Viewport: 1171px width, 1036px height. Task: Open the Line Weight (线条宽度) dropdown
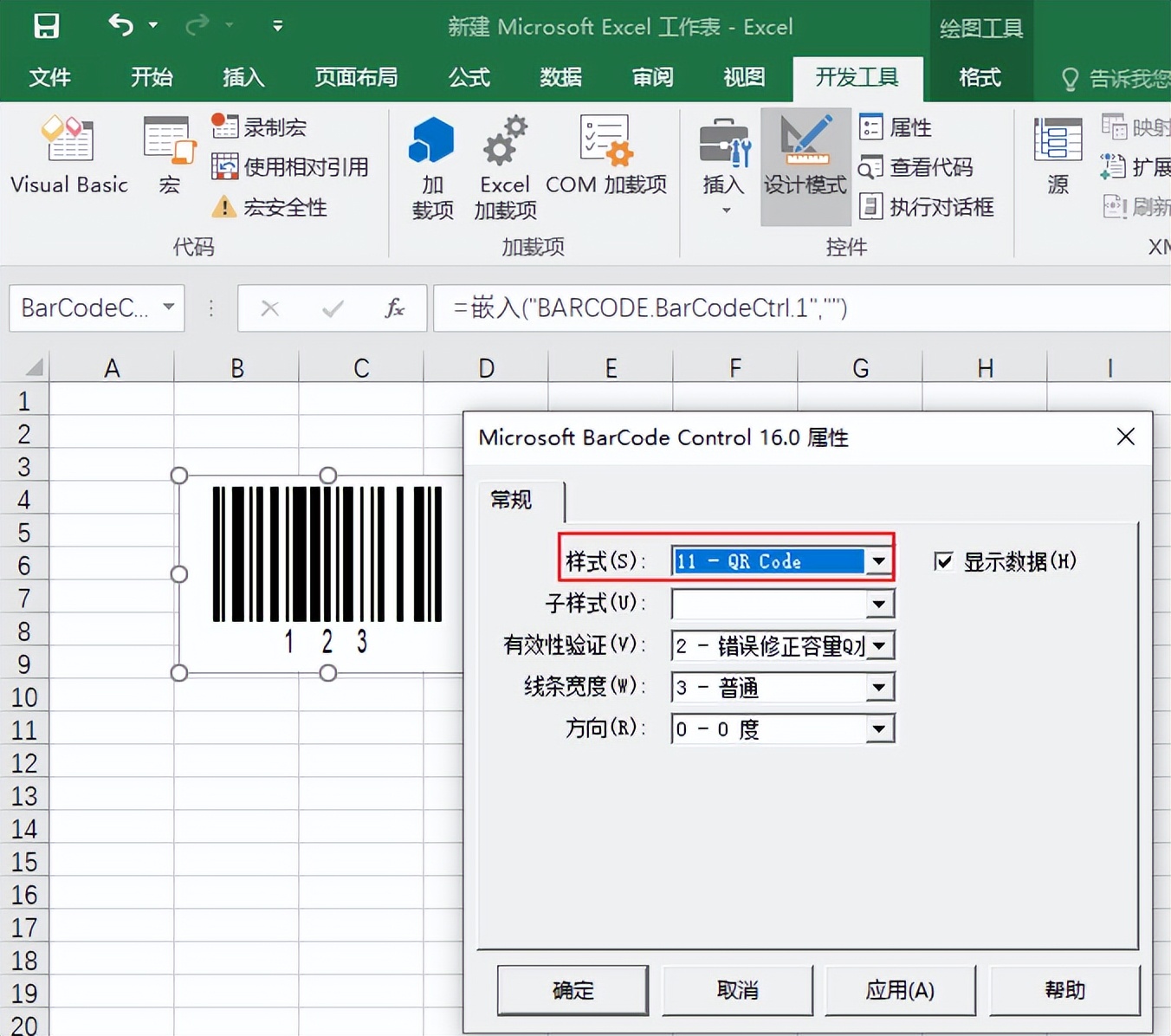coord(879,687)
